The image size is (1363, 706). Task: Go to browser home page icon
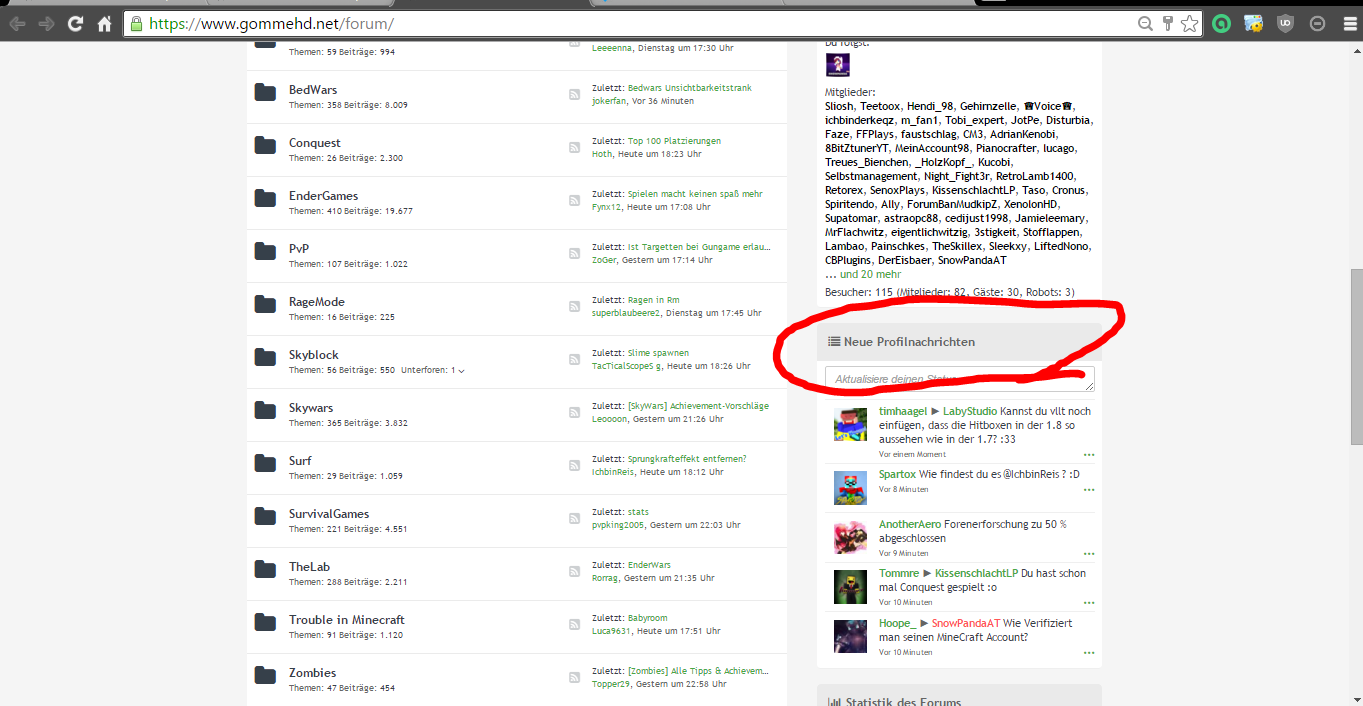104,23
